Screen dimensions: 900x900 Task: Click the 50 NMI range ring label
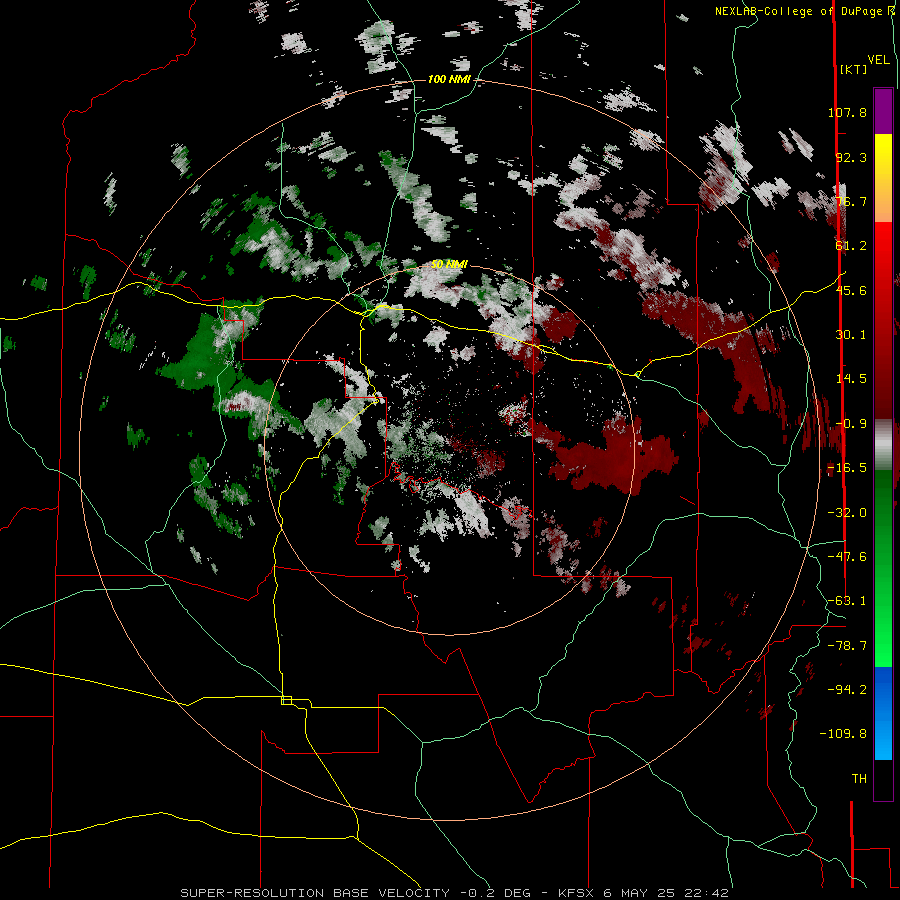[449, 264]
